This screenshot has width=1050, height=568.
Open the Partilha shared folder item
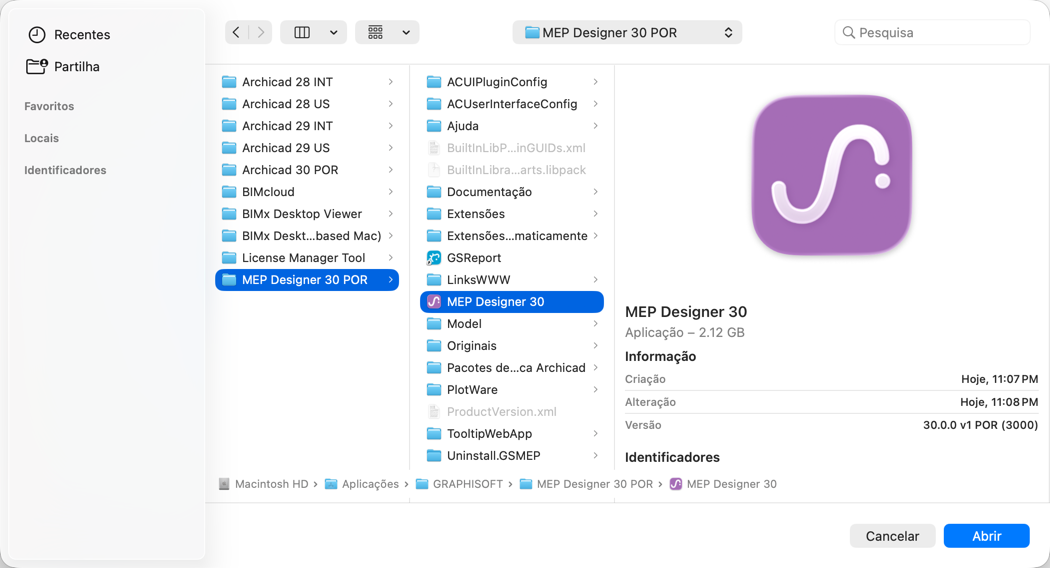coord(63,66)
